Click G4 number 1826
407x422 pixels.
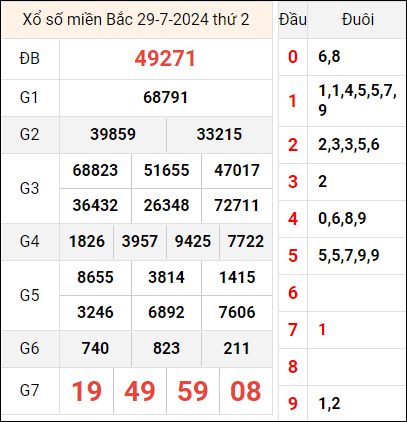coord(87,241)
